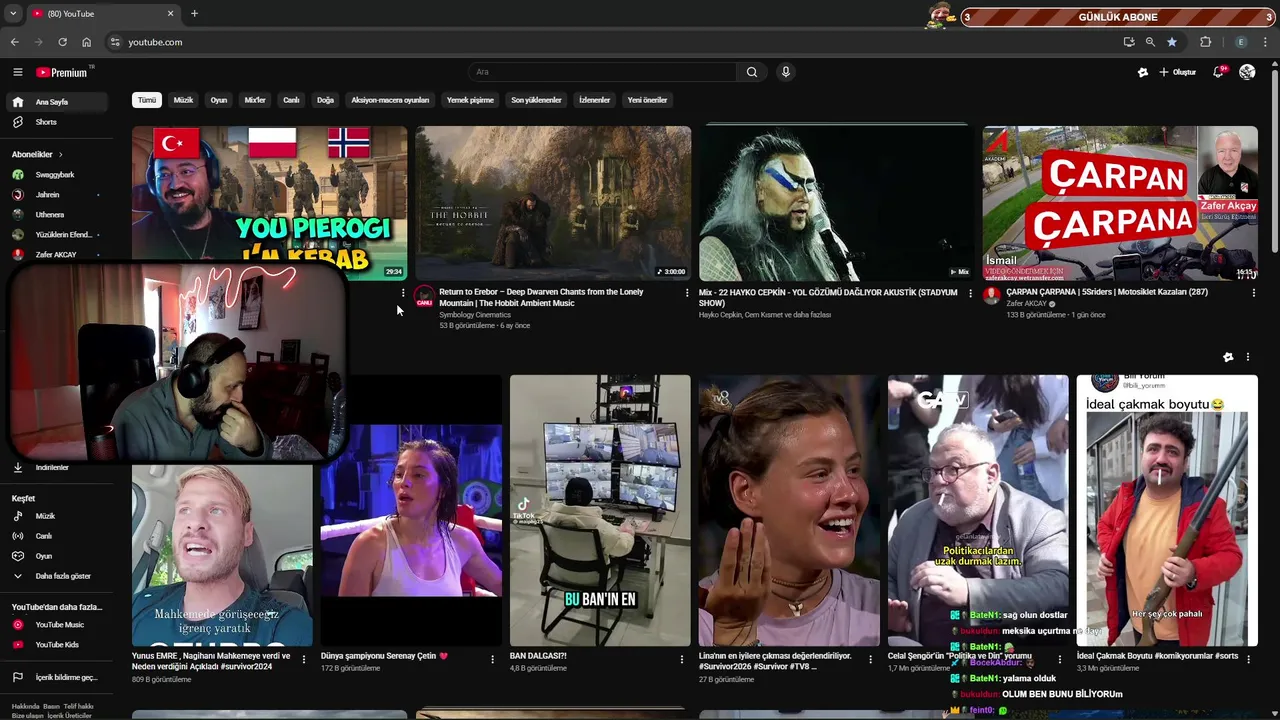Open Müzik under Keşfet
Viewport: 1280px width, 720px height.
click(x=58, y=516)
